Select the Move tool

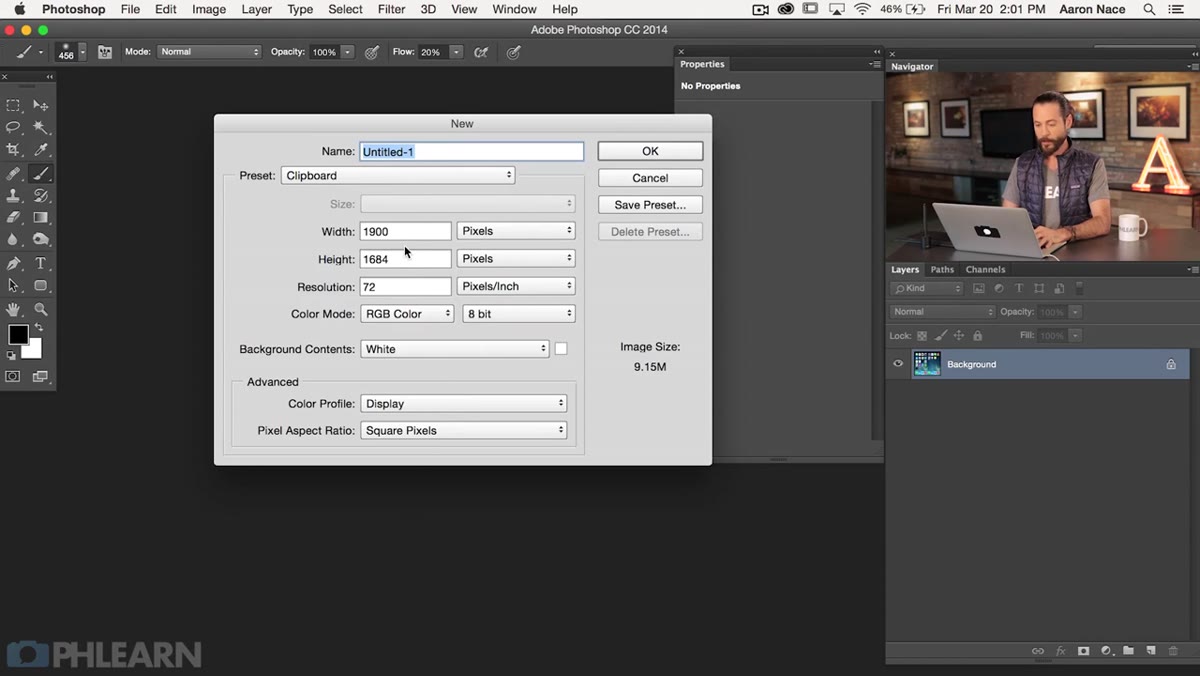pos(41,105)
